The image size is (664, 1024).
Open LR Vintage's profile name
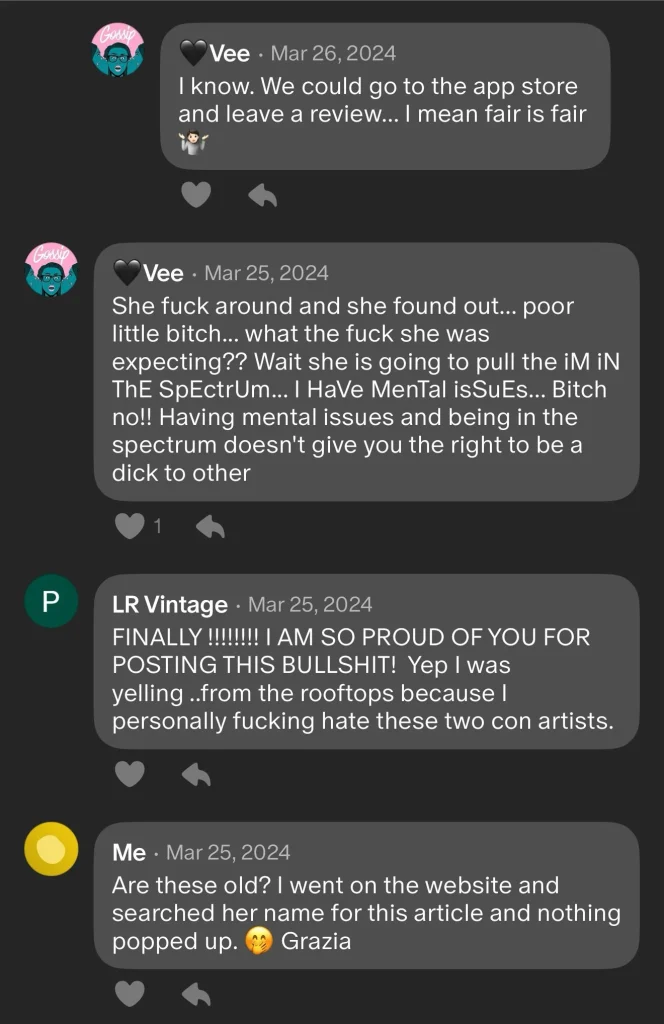point(170,605)
